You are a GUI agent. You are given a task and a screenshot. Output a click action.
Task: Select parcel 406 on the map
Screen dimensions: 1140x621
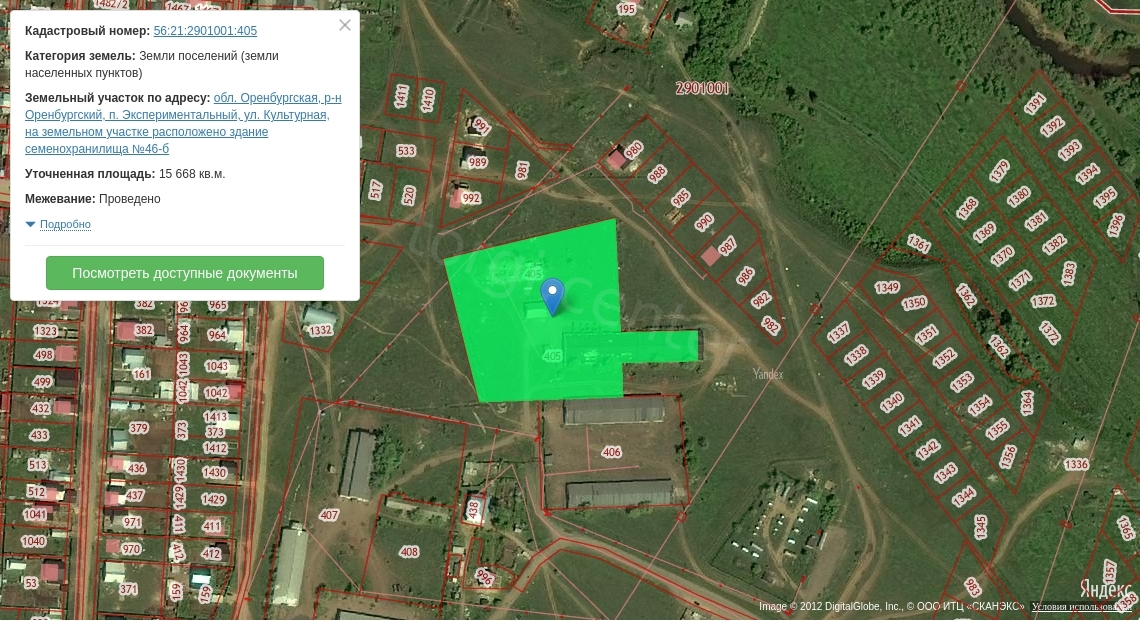click(611, 452)
